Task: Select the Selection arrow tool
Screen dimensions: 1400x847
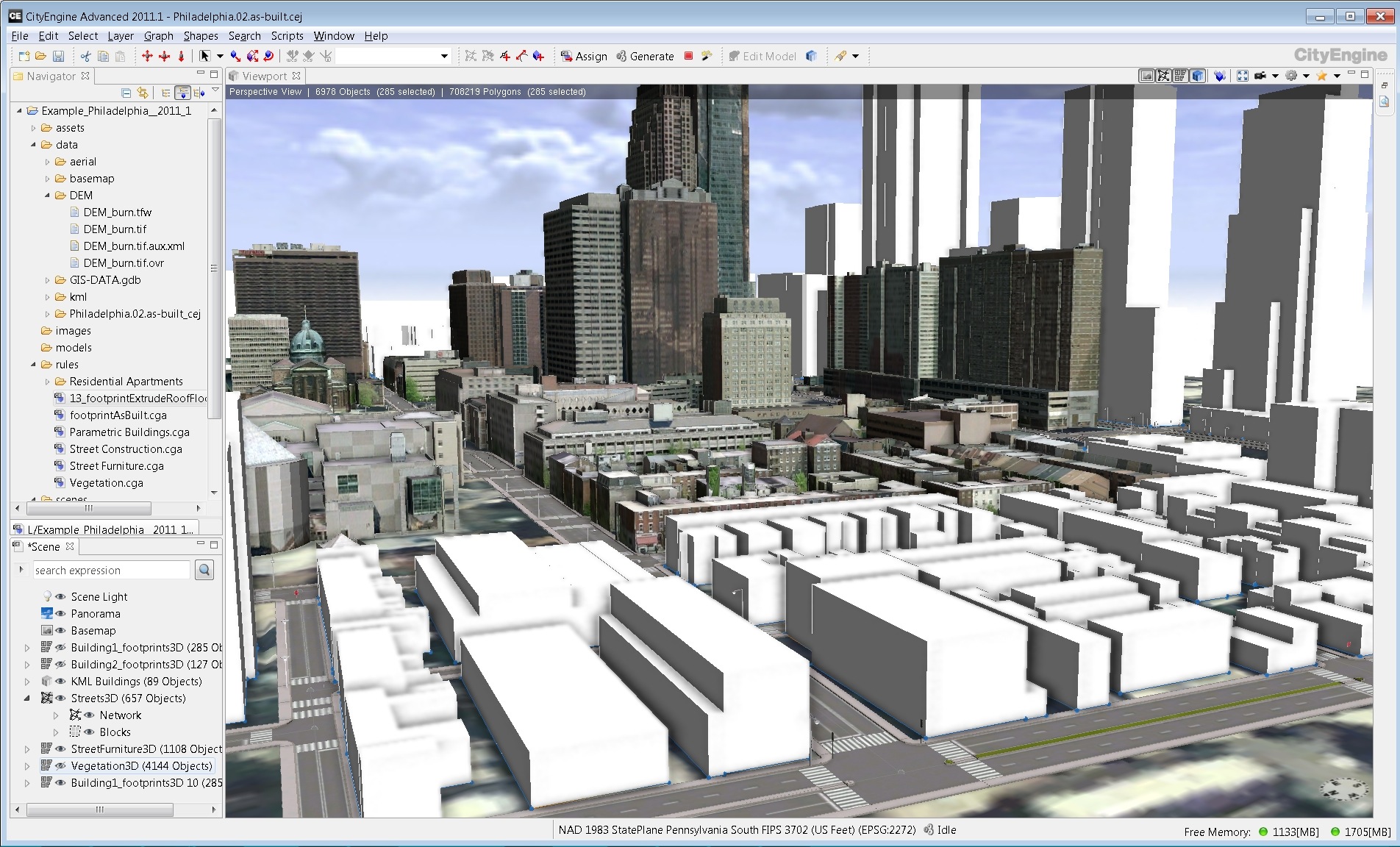Action: (x=204, y=56)
